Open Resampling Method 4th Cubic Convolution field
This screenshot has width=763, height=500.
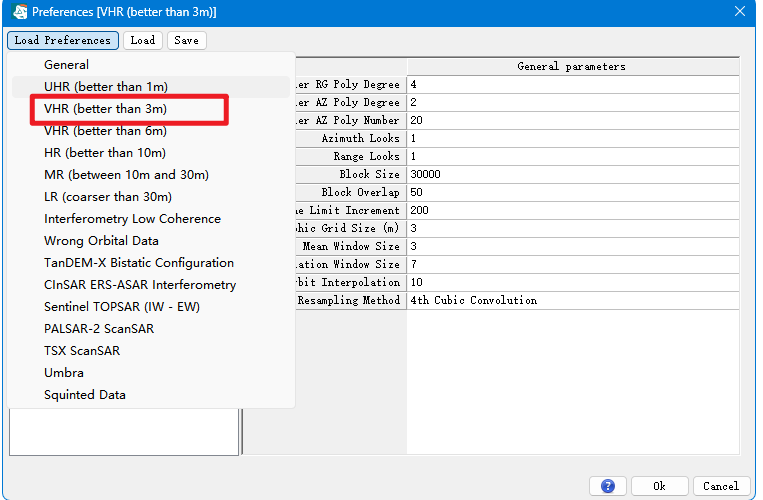[x=573, y=300]
